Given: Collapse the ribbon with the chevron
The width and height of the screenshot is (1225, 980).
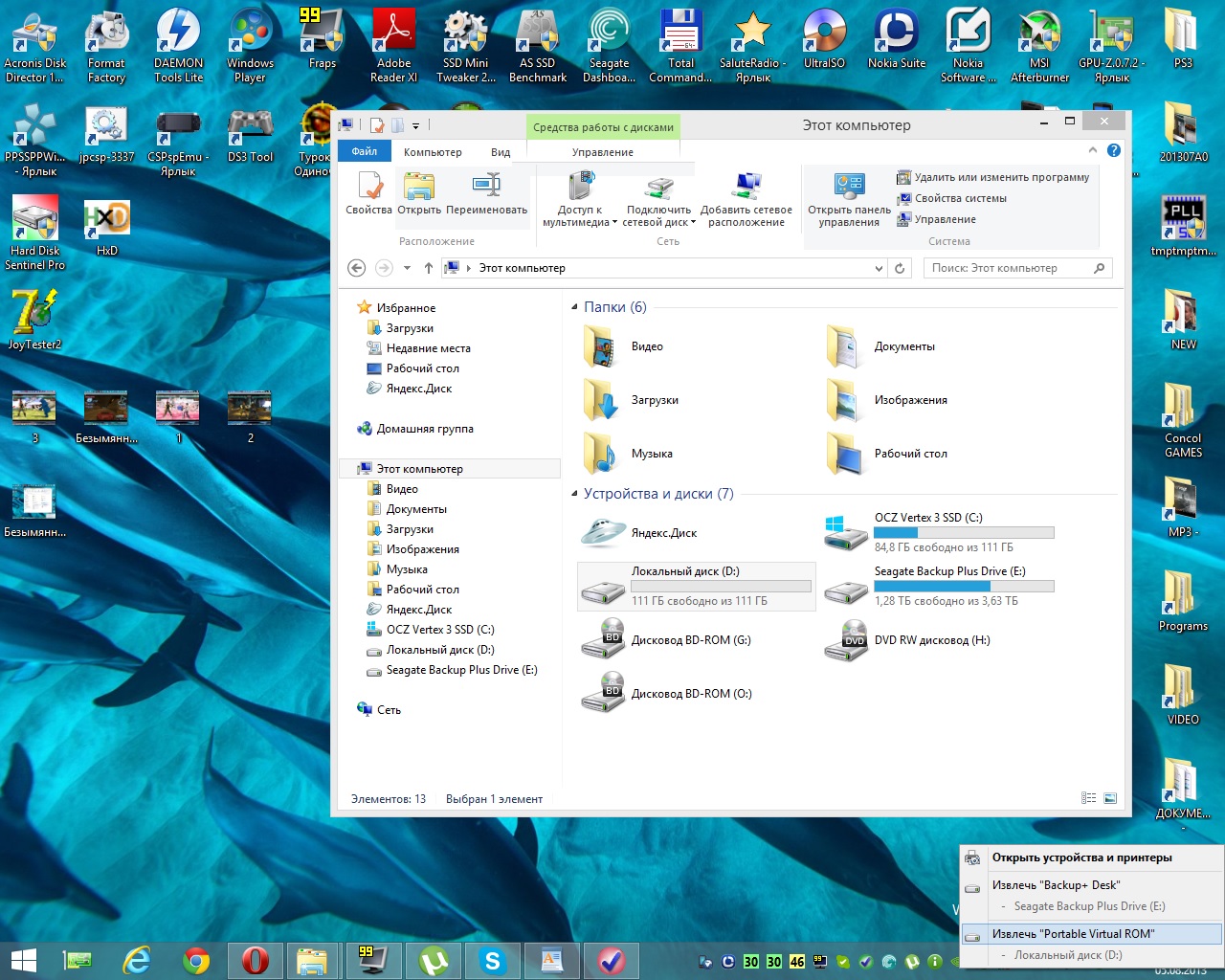Looking at the screenshot, I should tap(1093, 150).
